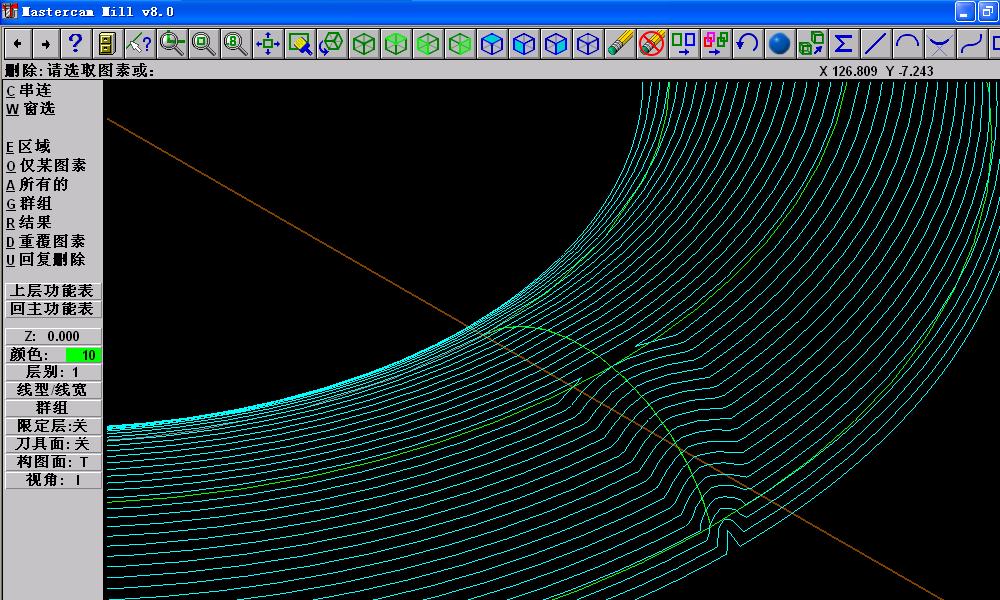Viewport: 1000px width, 600px height.
Task: Click the 删除:请选取图素或 prompt text
Action: (x=80, y=70)
